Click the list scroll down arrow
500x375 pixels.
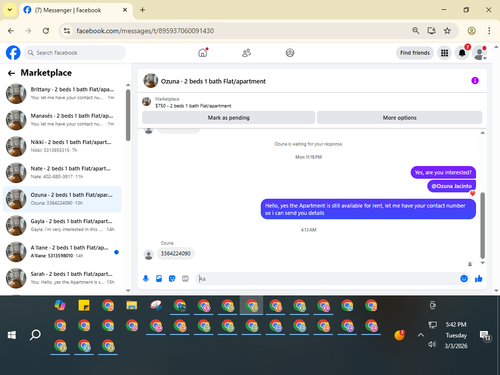click(x=128, y=290)
